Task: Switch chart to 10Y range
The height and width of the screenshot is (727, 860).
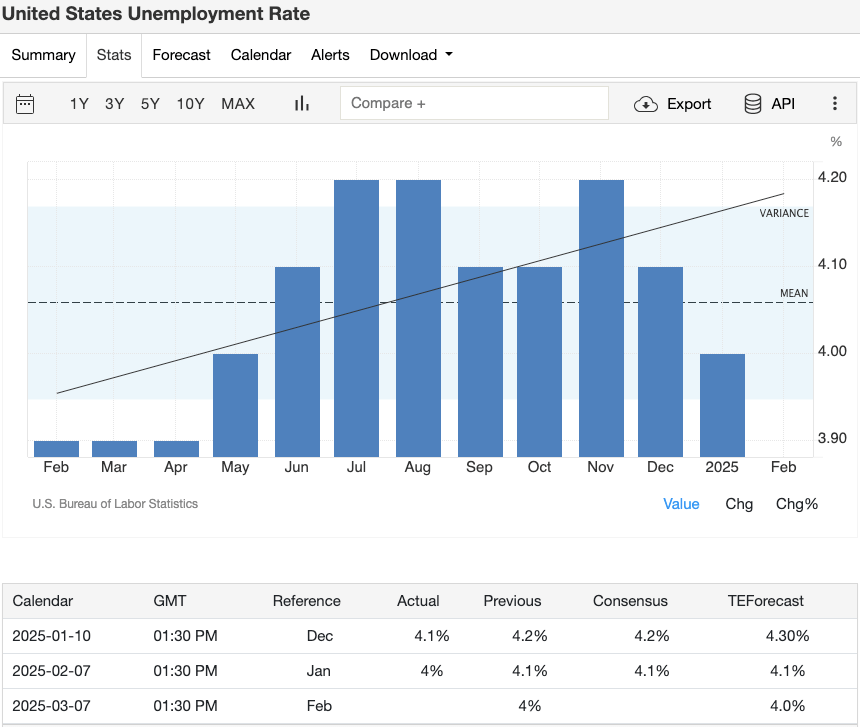Action: pyautogui.click(x=190, y=103)
